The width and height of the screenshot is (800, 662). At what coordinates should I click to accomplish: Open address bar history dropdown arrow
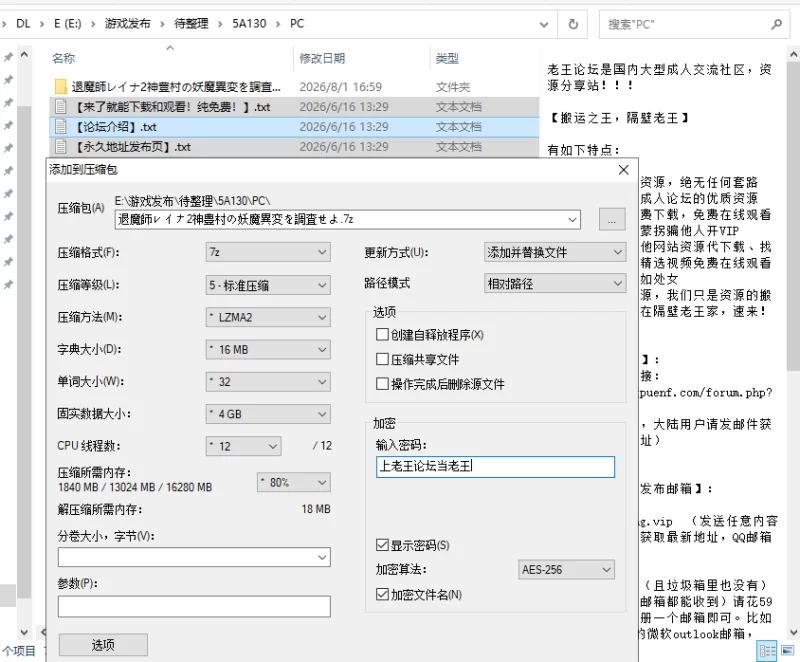[544, 24]
